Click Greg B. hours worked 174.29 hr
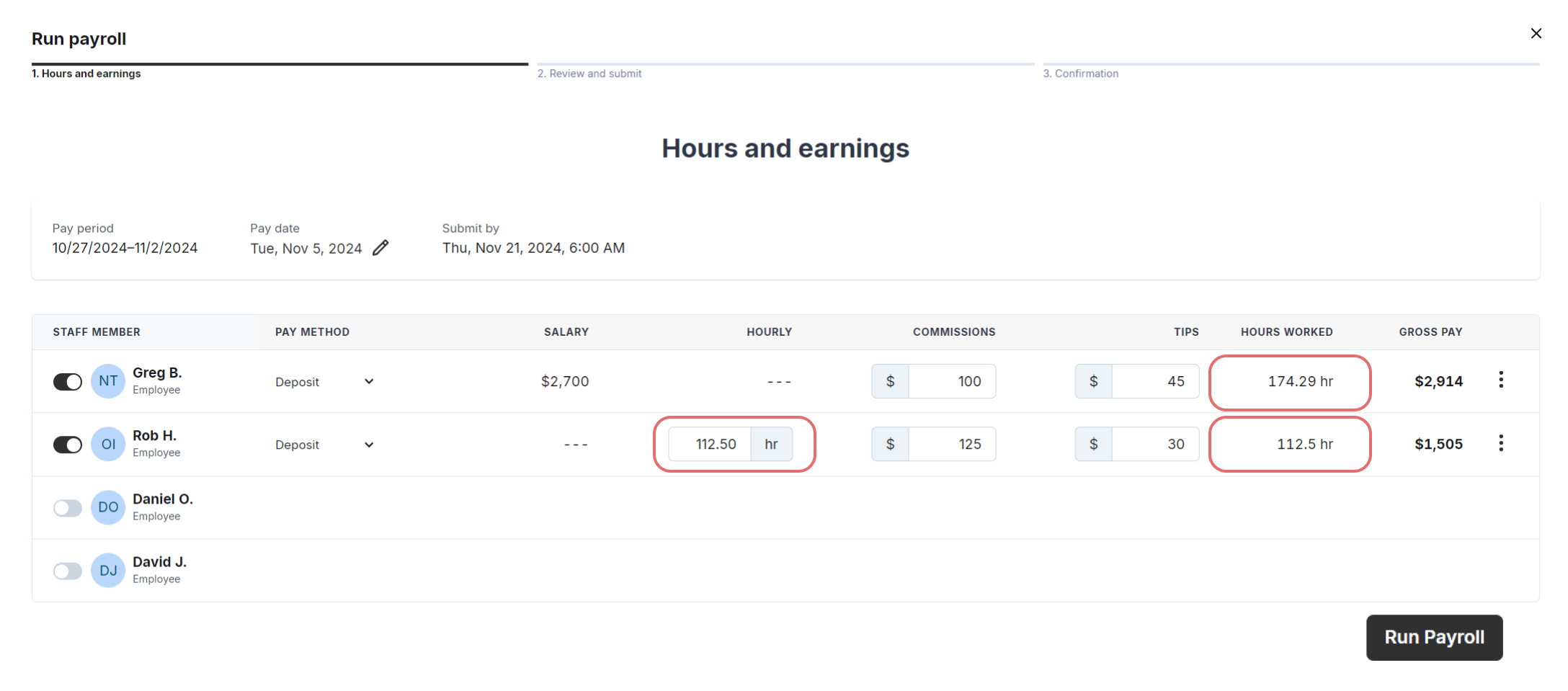The height and width of the screenshot is (691, 1568). 1301,382
